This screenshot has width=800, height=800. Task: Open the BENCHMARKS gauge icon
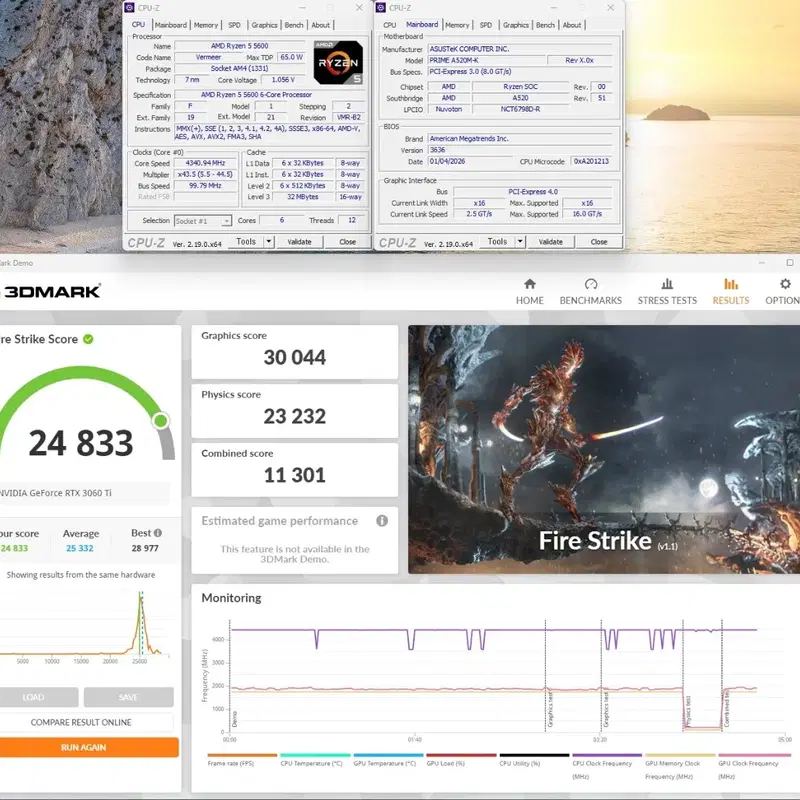coord(591,284)
